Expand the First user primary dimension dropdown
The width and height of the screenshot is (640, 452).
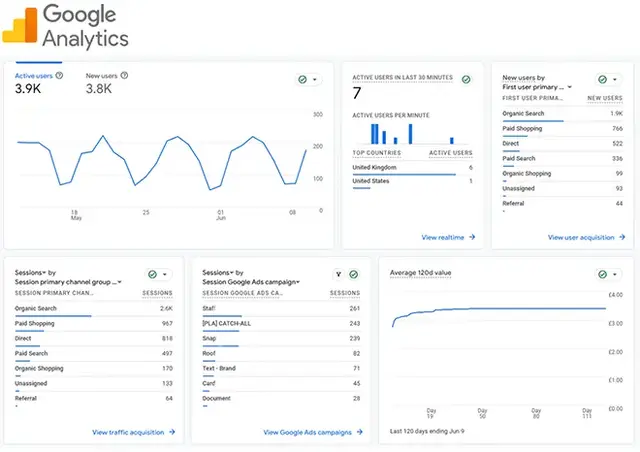coord(570,87)
